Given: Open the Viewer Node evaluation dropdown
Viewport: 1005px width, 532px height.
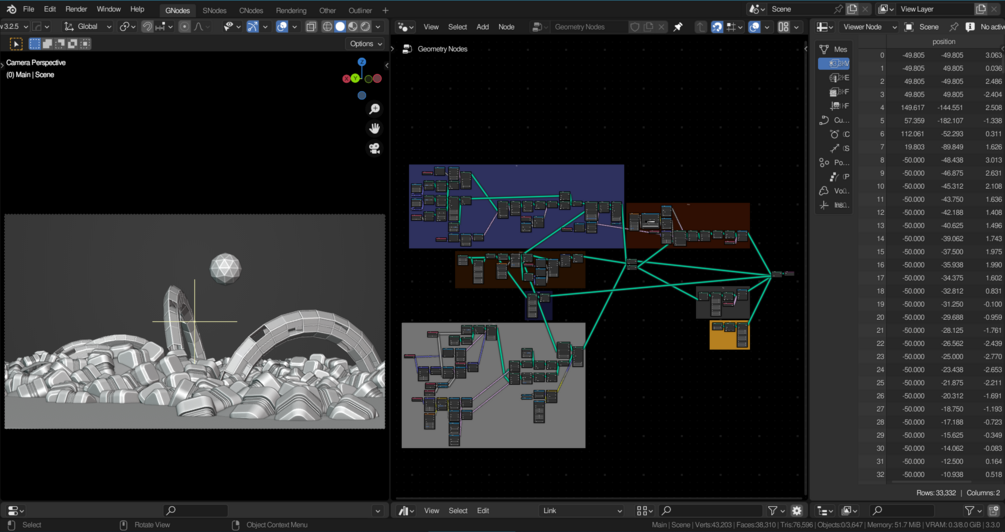Looking at the screenshot, I should coord(868,27).
